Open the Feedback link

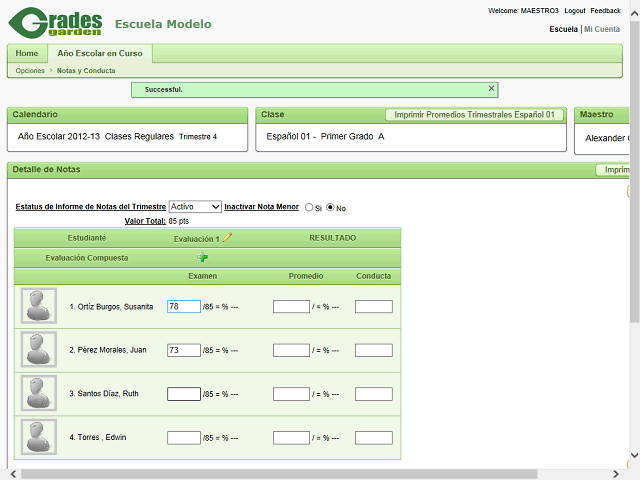(605, 11)
